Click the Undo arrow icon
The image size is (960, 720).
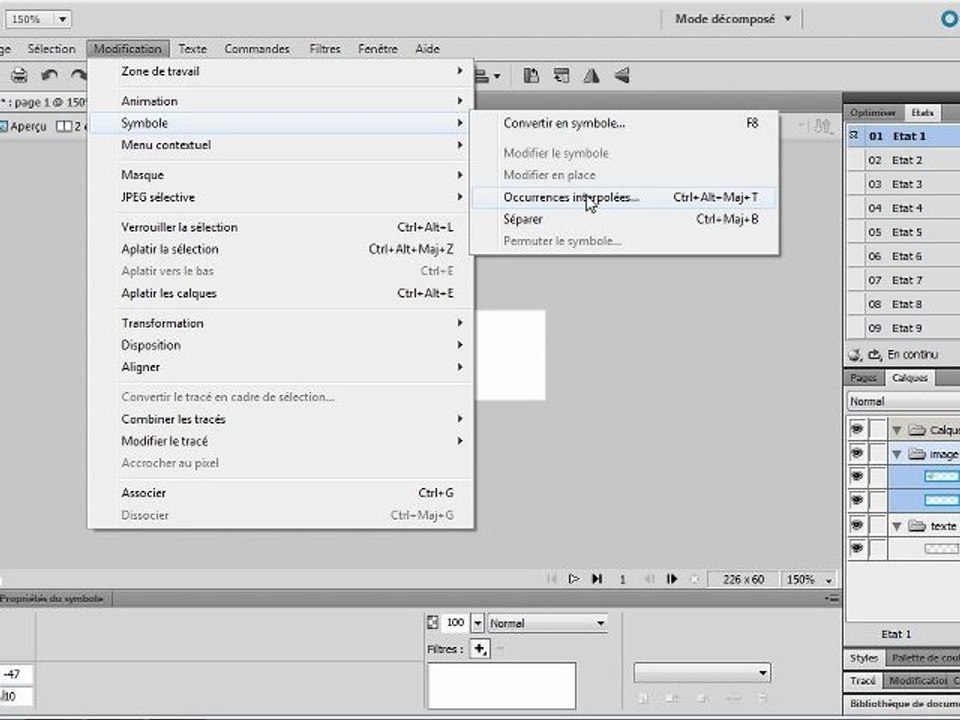[x=49, y=75]
